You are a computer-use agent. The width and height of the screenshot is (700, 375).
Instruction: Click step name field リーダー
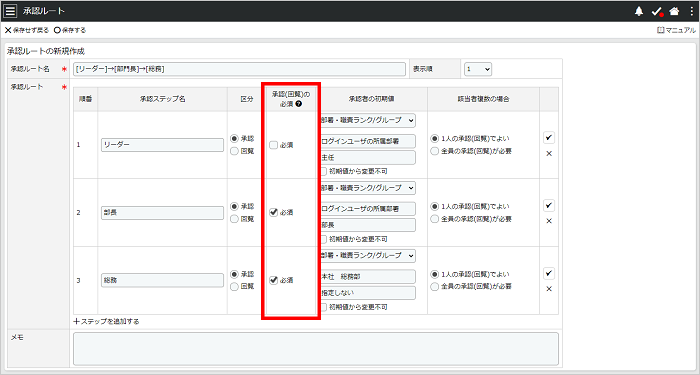[162, 145]
